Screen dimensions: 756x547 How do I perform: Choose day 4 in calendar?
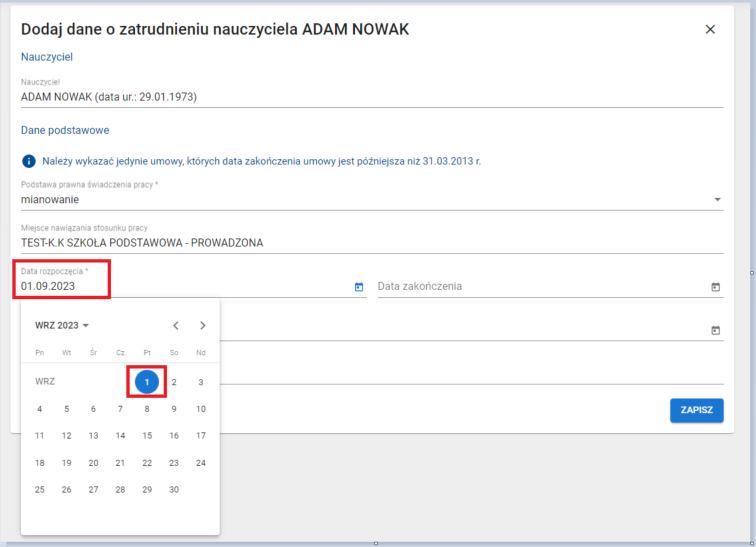pos(40,408)
